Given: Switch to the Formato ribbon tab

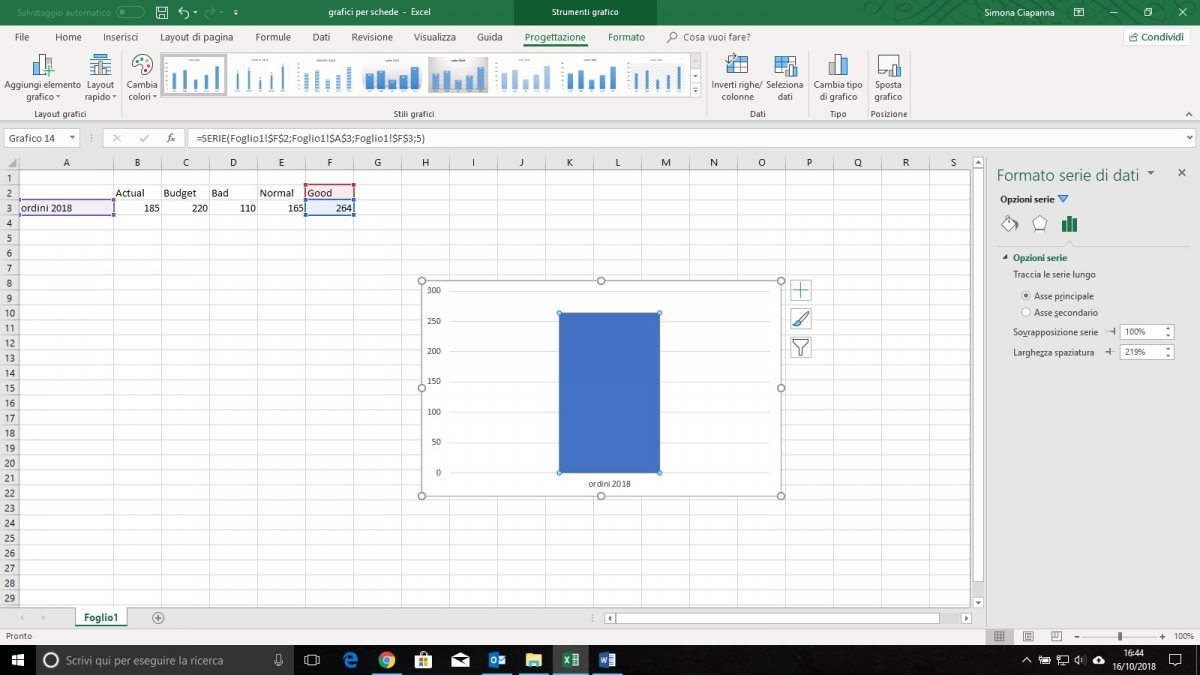Looking at the screenshot, I should tap(626, 36).
